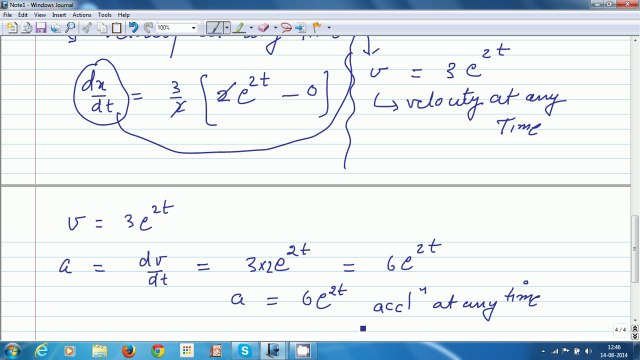
Task: Click the network signal tray icon
Action: pos(555,351)
